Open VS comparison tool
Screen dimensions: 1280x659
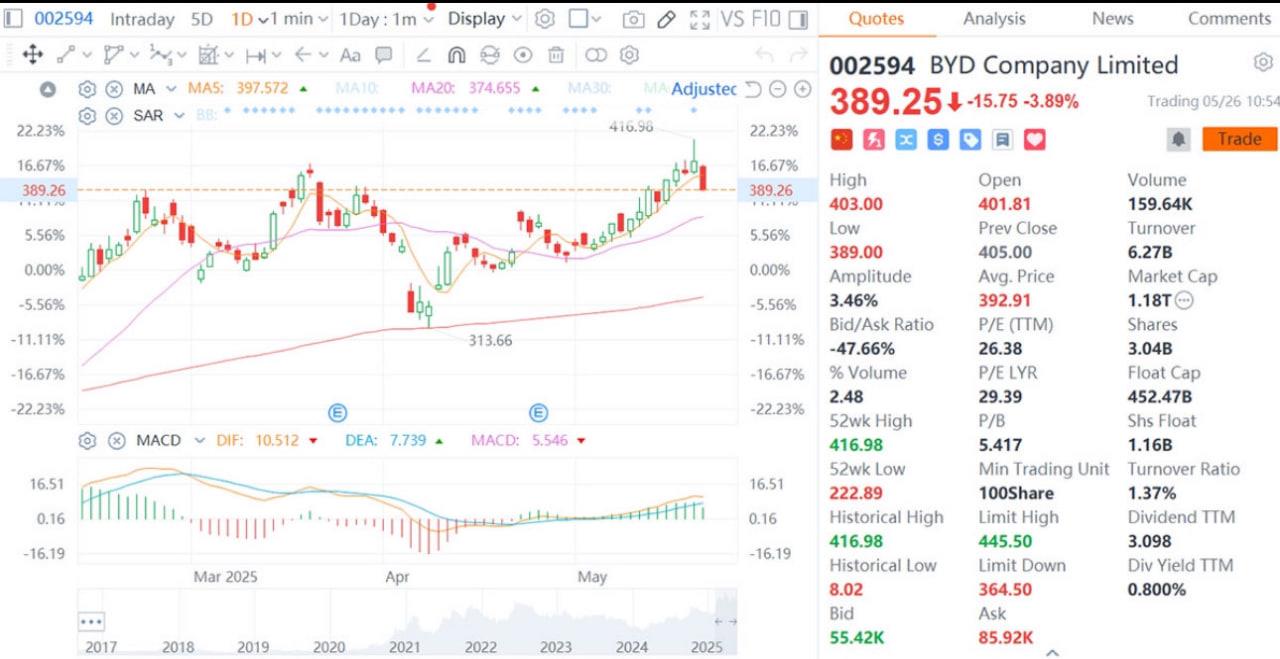click(731, 19)
